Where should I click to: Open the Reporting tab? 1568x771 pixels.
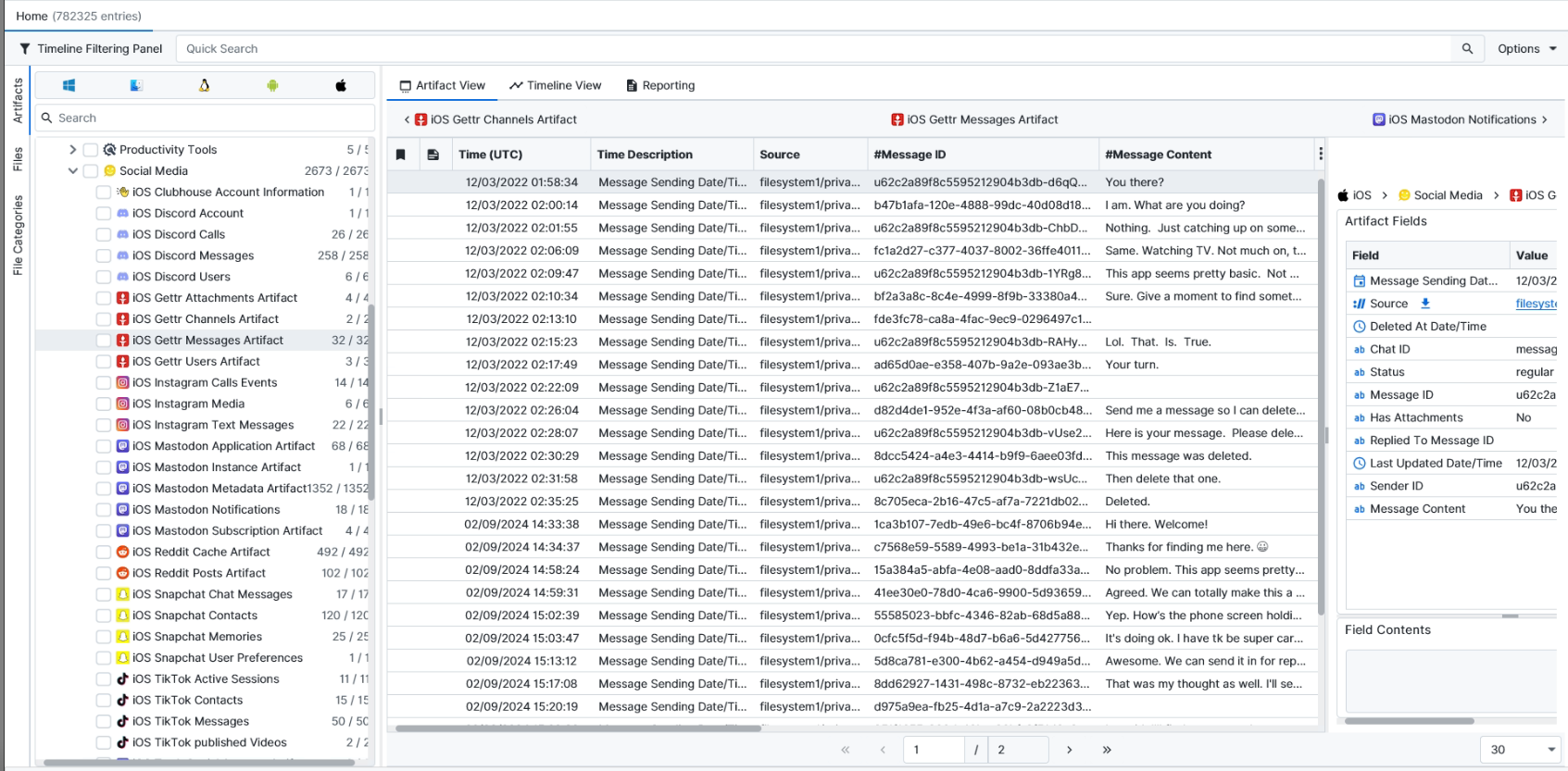(x=660, y=85)
